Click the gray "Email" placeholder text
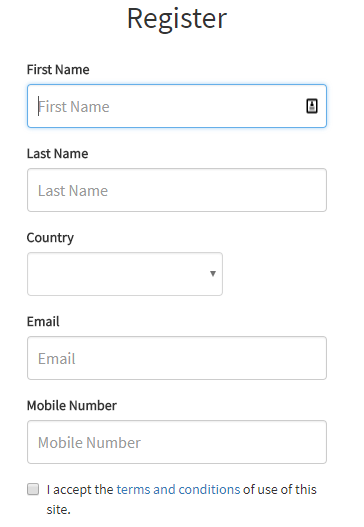The width and height of the screenshot is (364, 527). pyautogui.click(x=56, y=359)
